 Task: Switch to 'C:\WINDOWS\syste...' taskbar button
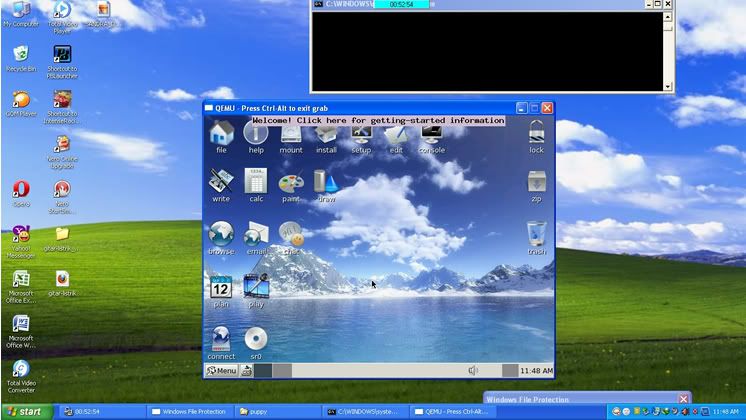point(366,411)
